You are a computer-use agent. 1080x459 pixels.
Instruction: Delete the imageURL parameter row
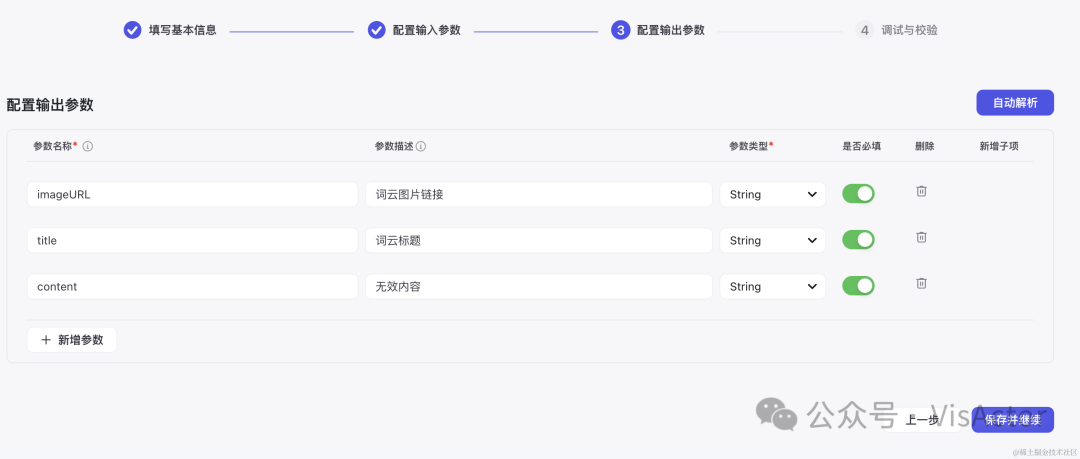(x=921, y=192)
